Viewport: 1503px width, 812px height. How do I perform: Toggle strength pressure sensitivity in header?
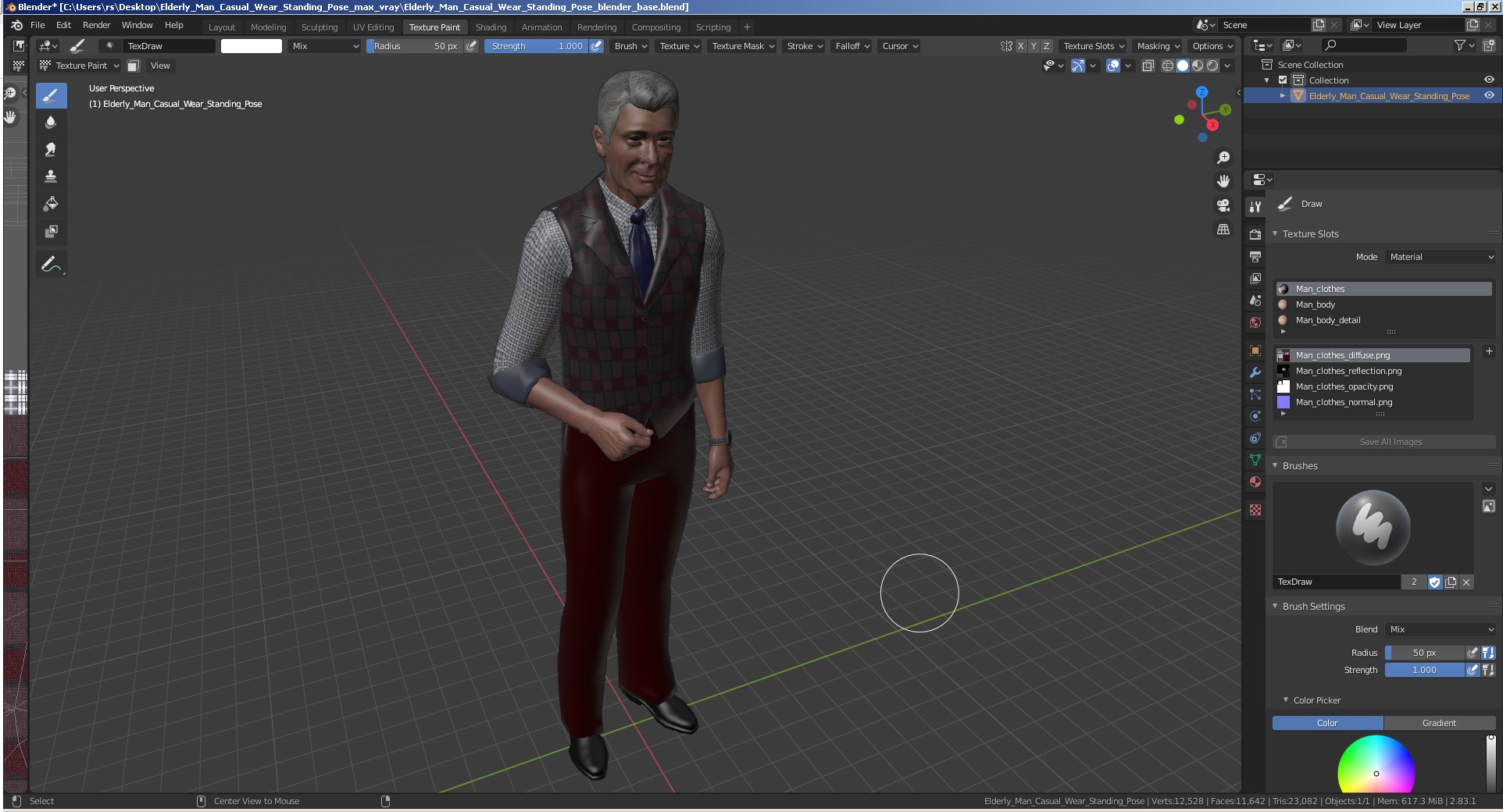[x=596, y=46]
